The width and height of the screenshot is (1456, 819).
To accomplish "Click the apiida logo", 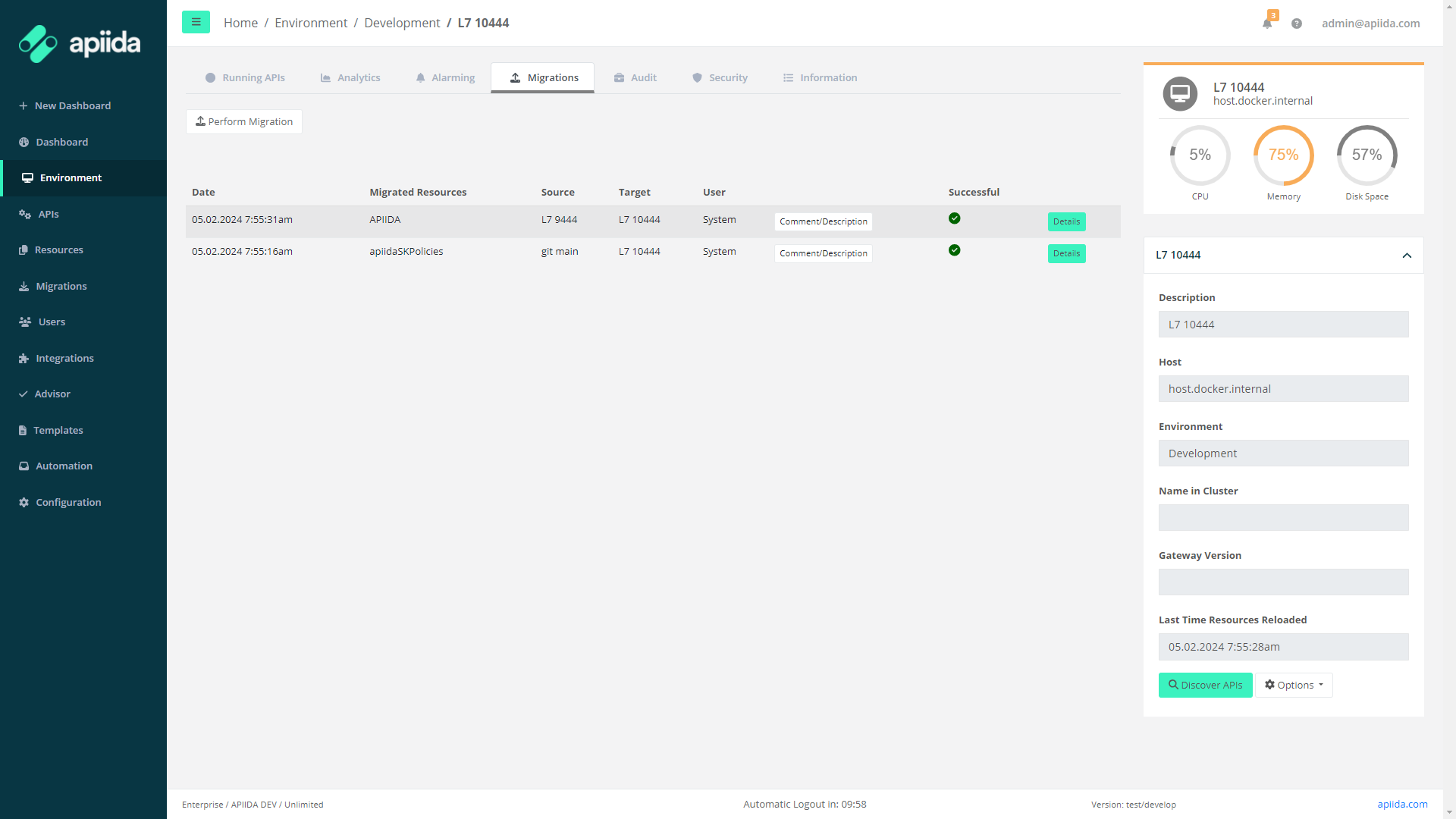I will point(80,43).
